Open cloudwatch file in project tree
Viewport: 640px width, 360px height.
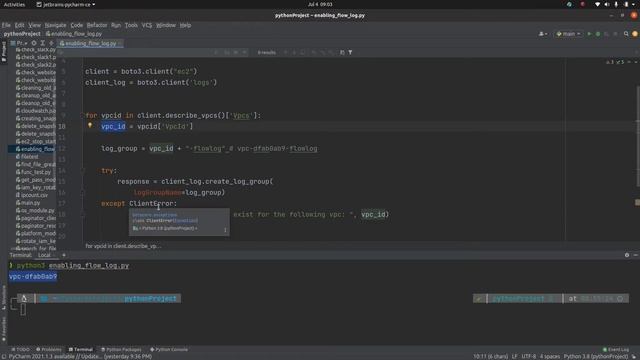(x=36, y=111)
